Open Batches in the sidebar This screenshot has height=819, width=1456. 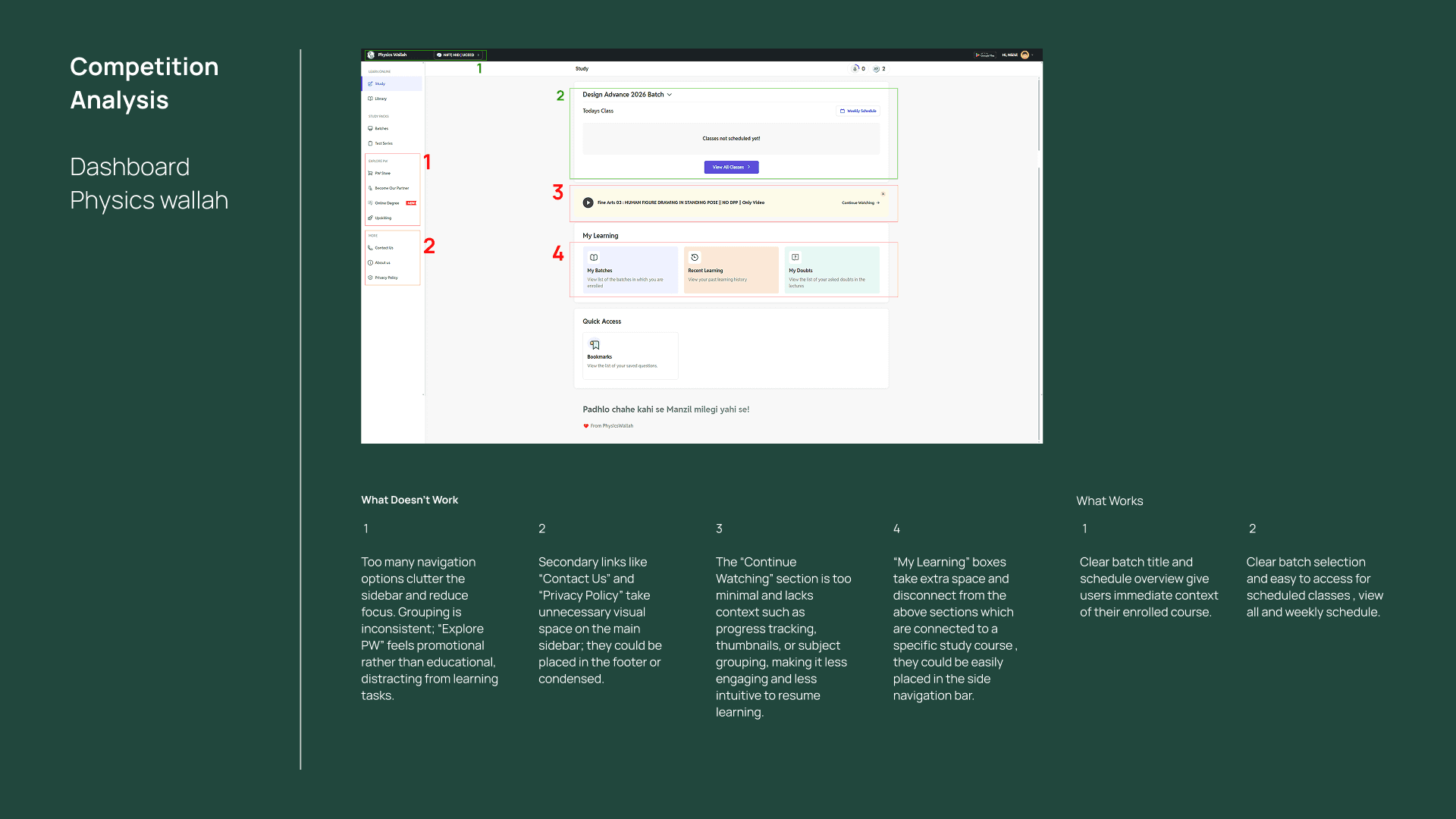click(x=381, y=128)
